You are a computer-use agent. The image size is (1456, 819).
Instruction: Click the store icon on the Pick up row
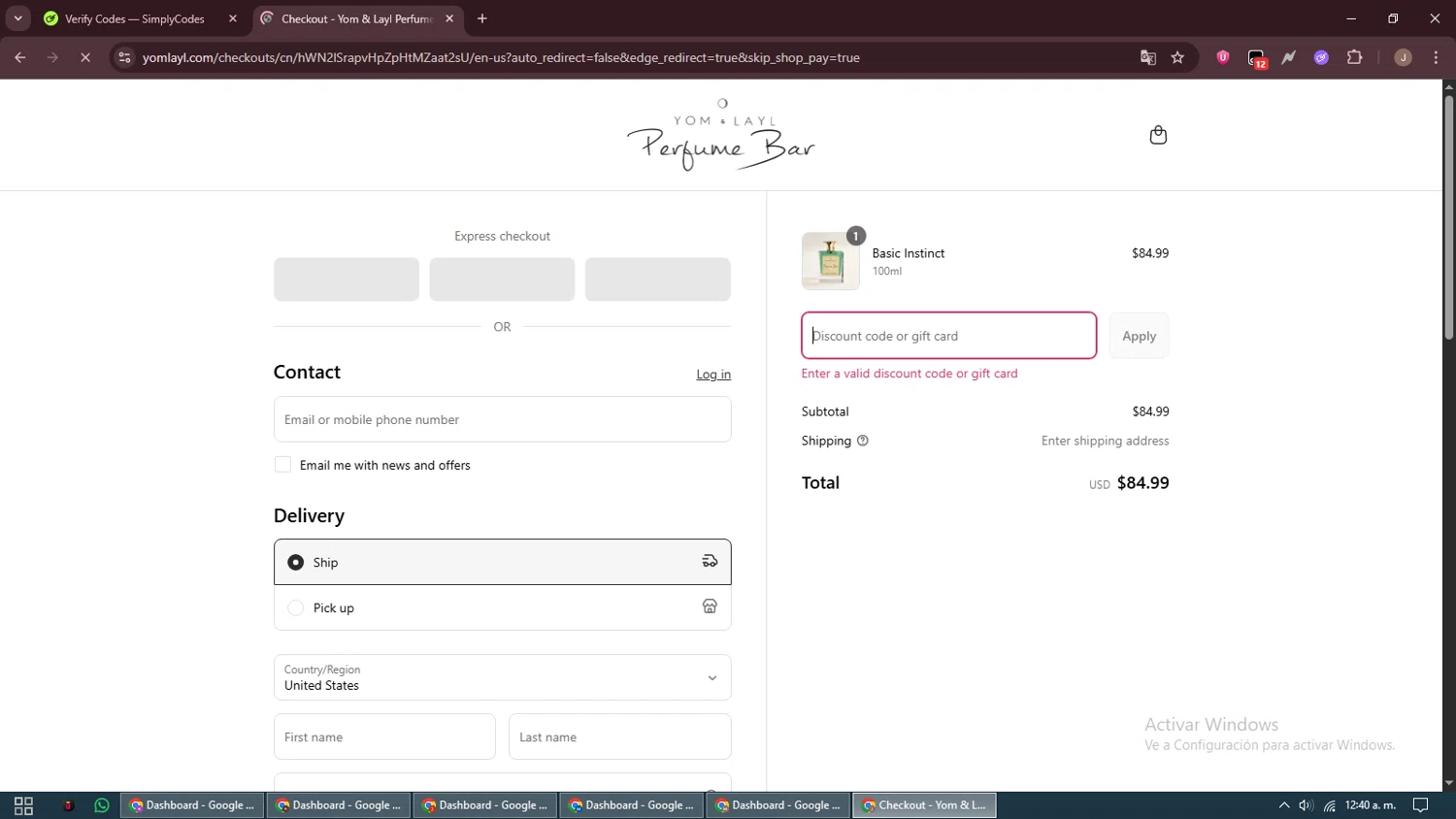pos(710,606)
